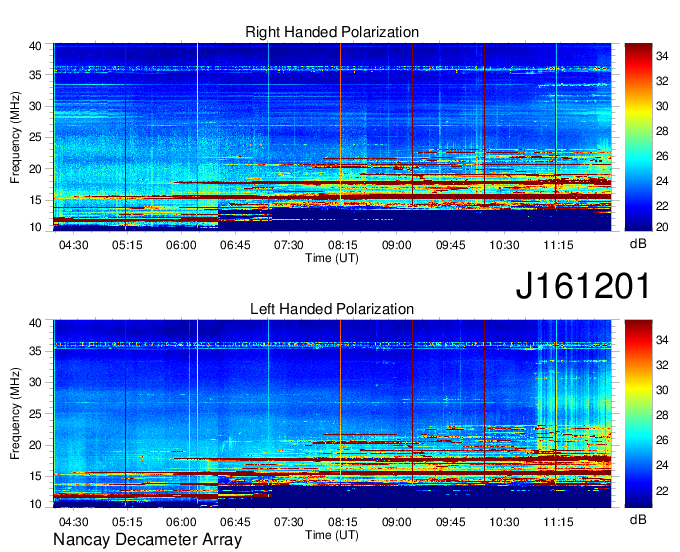Click the 22 dB value on Left Handed colorbar
The width and height of the screenshot is (680, 552).
(x=662, y=491)
